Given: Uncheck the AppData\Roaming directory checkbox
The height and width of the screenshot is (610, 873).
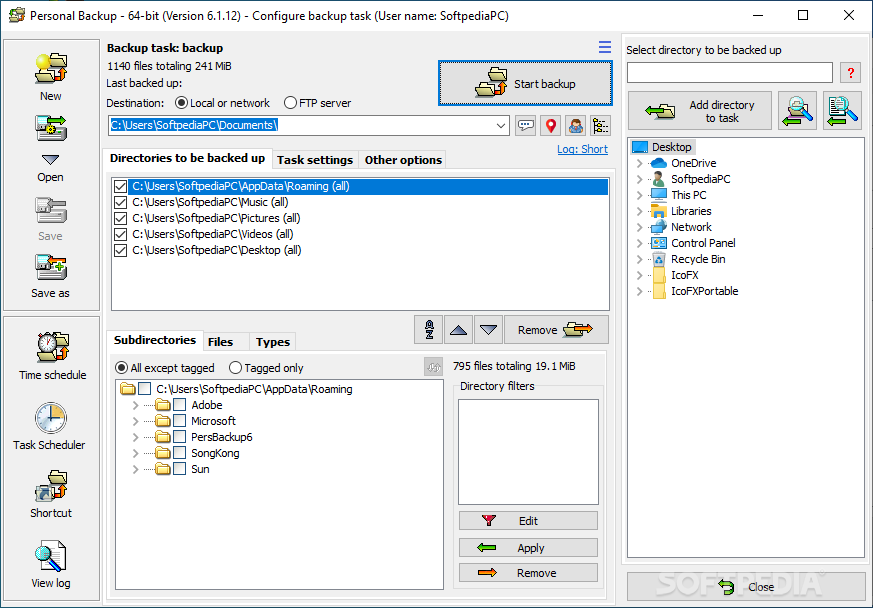Looking at the screenshot, I should (120, 186).
